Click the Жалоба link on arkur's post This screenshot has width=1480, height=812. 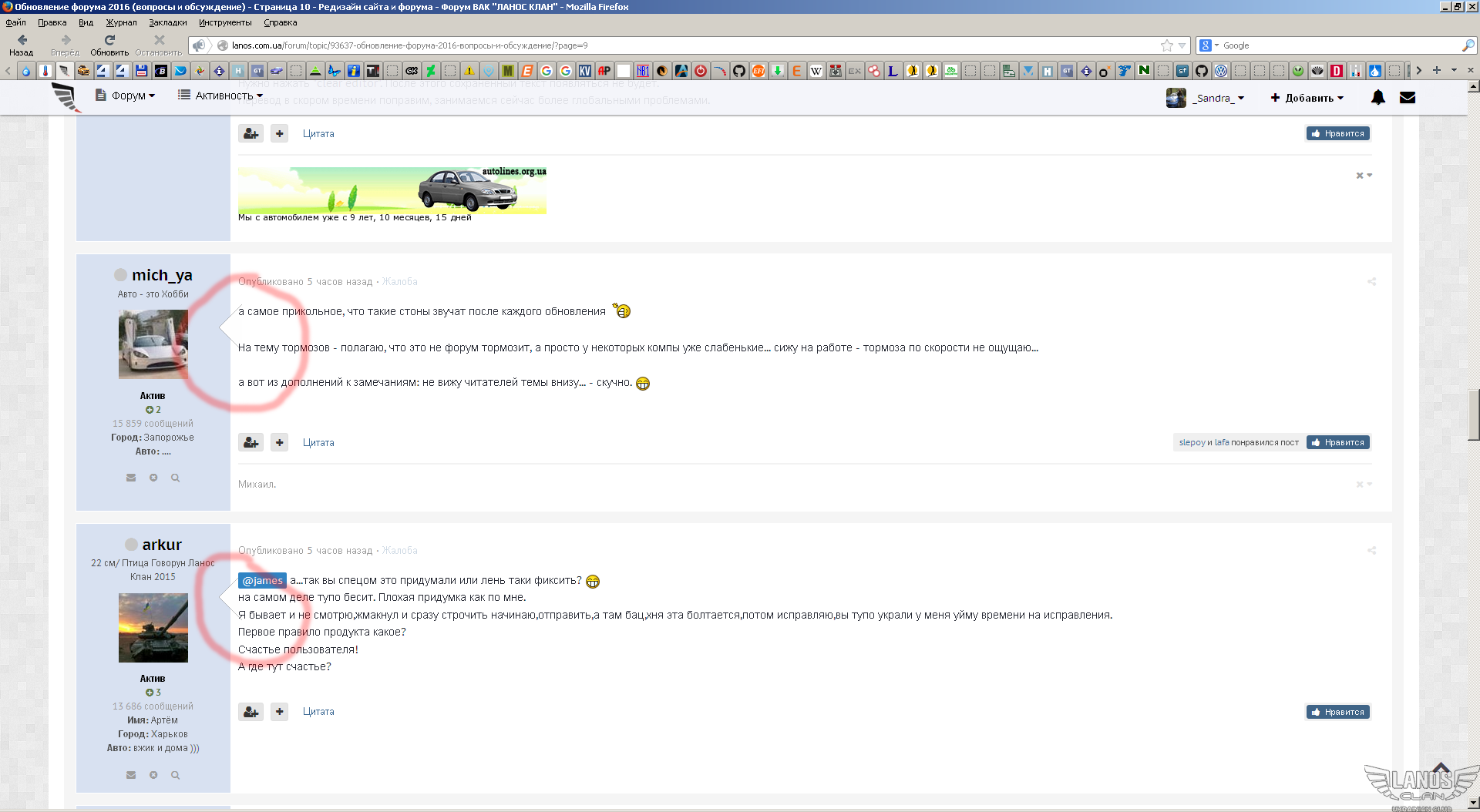pyautogui.click(x=399, y=551)
